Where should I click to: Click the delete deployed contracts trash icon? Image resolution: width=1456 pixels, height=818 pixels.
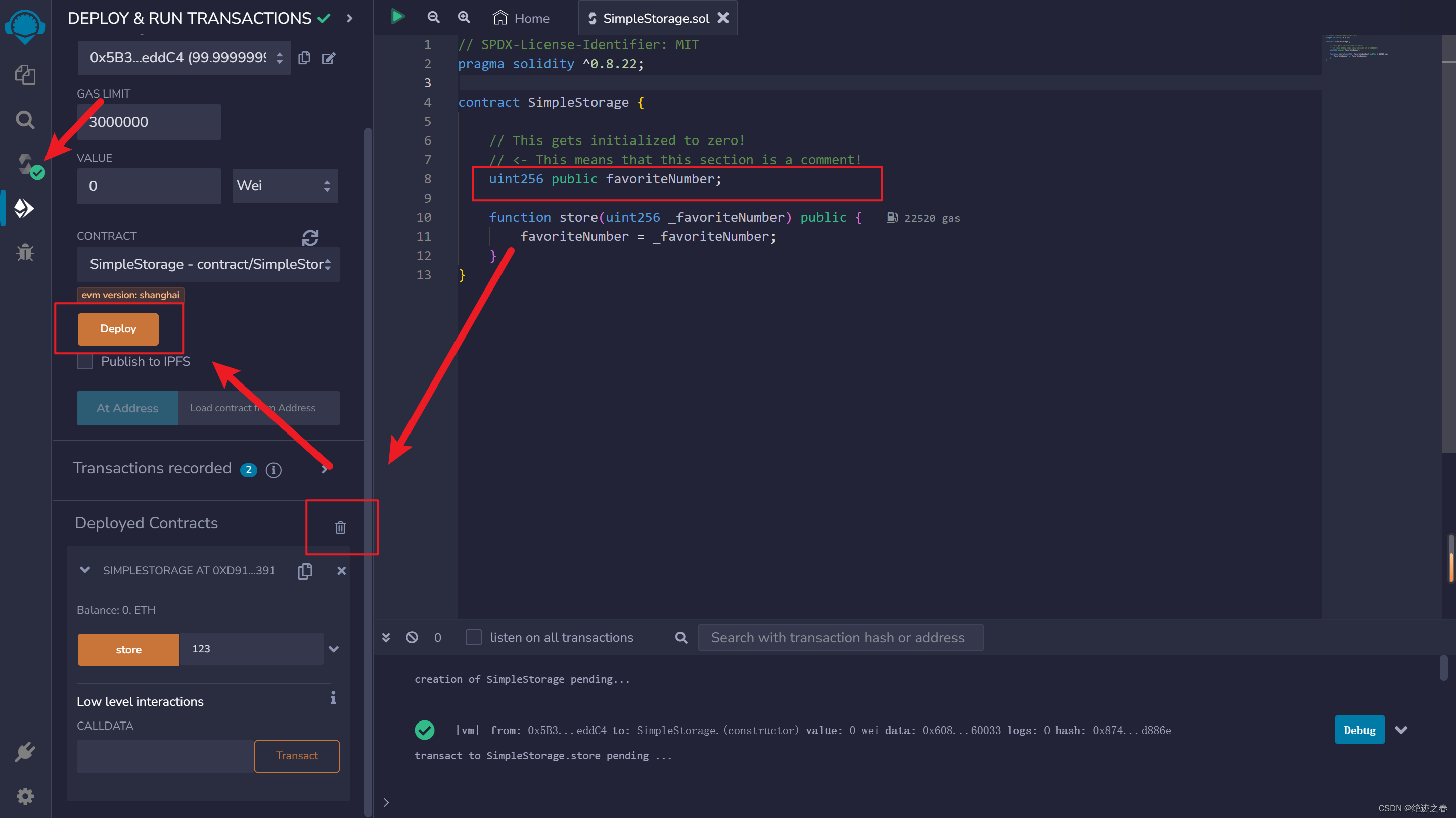(x=340, y=527)
